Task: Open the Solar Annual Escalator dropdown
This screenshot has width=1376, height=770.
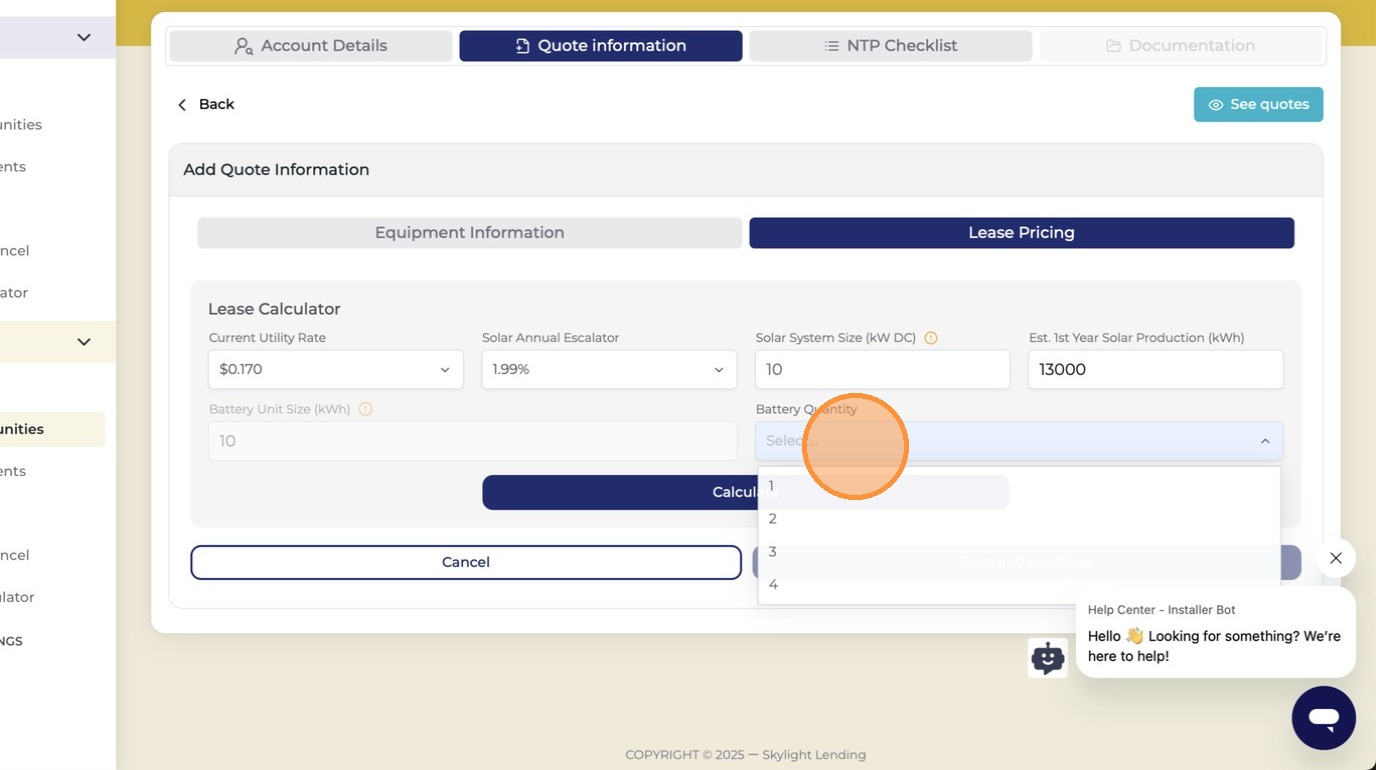Action: click(x=609, y=370)
